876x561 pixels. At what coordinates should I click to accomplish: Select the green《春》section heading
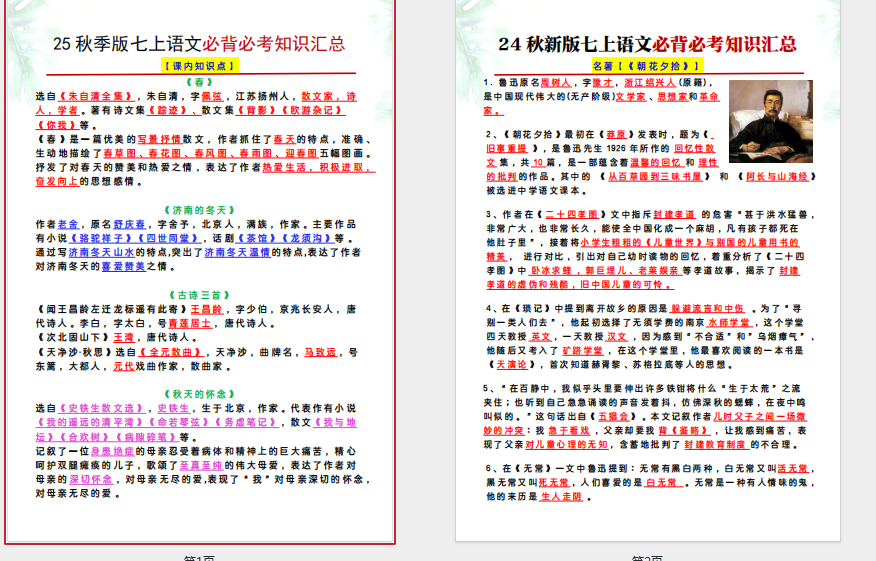(x=200, y=82)
